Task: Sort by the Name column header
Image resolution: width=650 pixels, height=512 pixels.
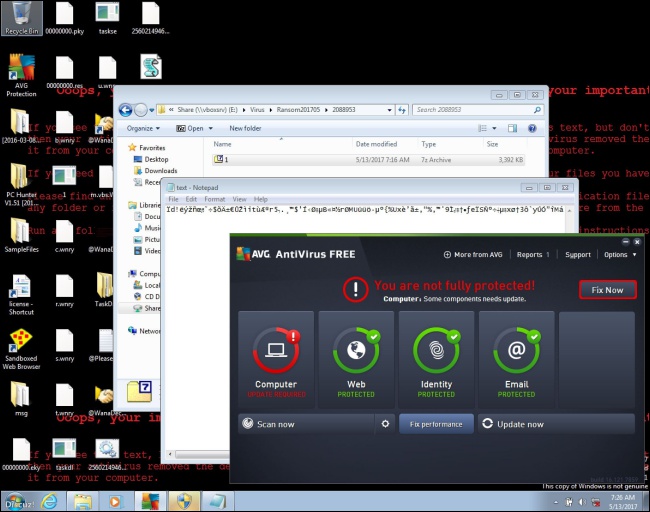Action: (x=222, y=144)
